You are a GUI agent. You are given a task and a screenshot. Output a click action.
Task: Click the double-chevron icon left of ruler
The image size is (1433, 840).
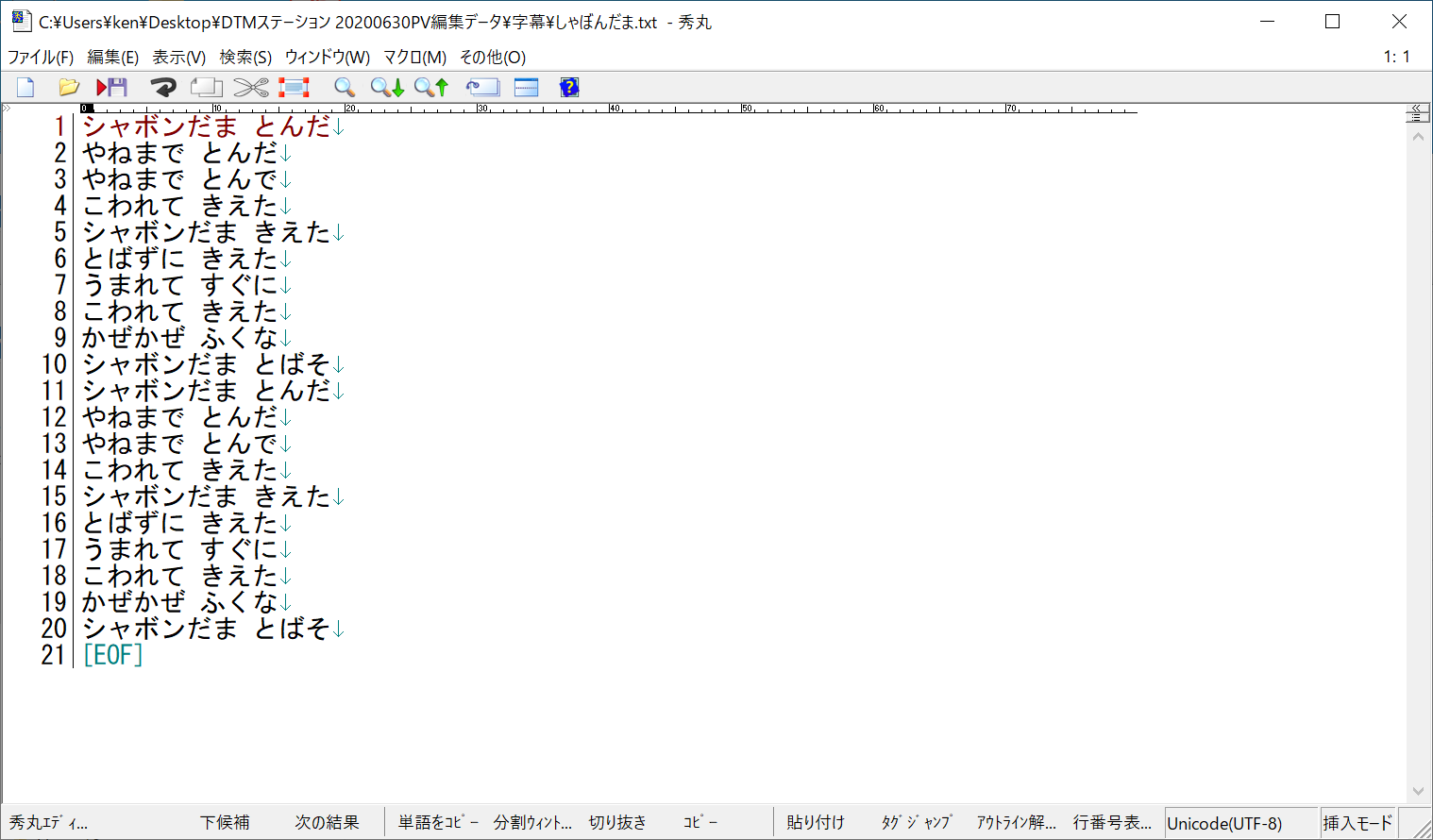[x=7, y=109]
